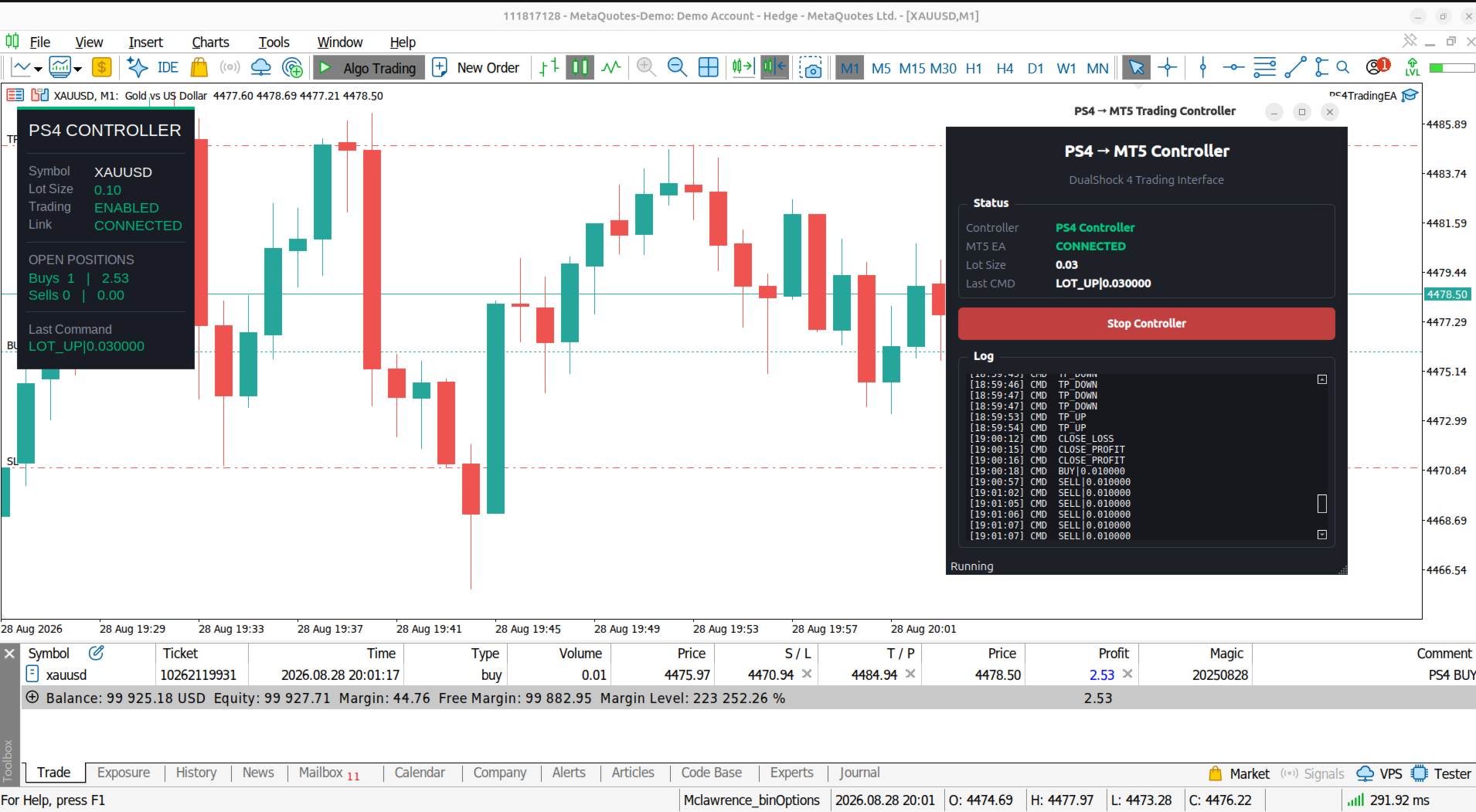Switch chart to candlestick type
Image resolution: width=1476 pixels, height=812 pixels.
click(x=580, y=68)
